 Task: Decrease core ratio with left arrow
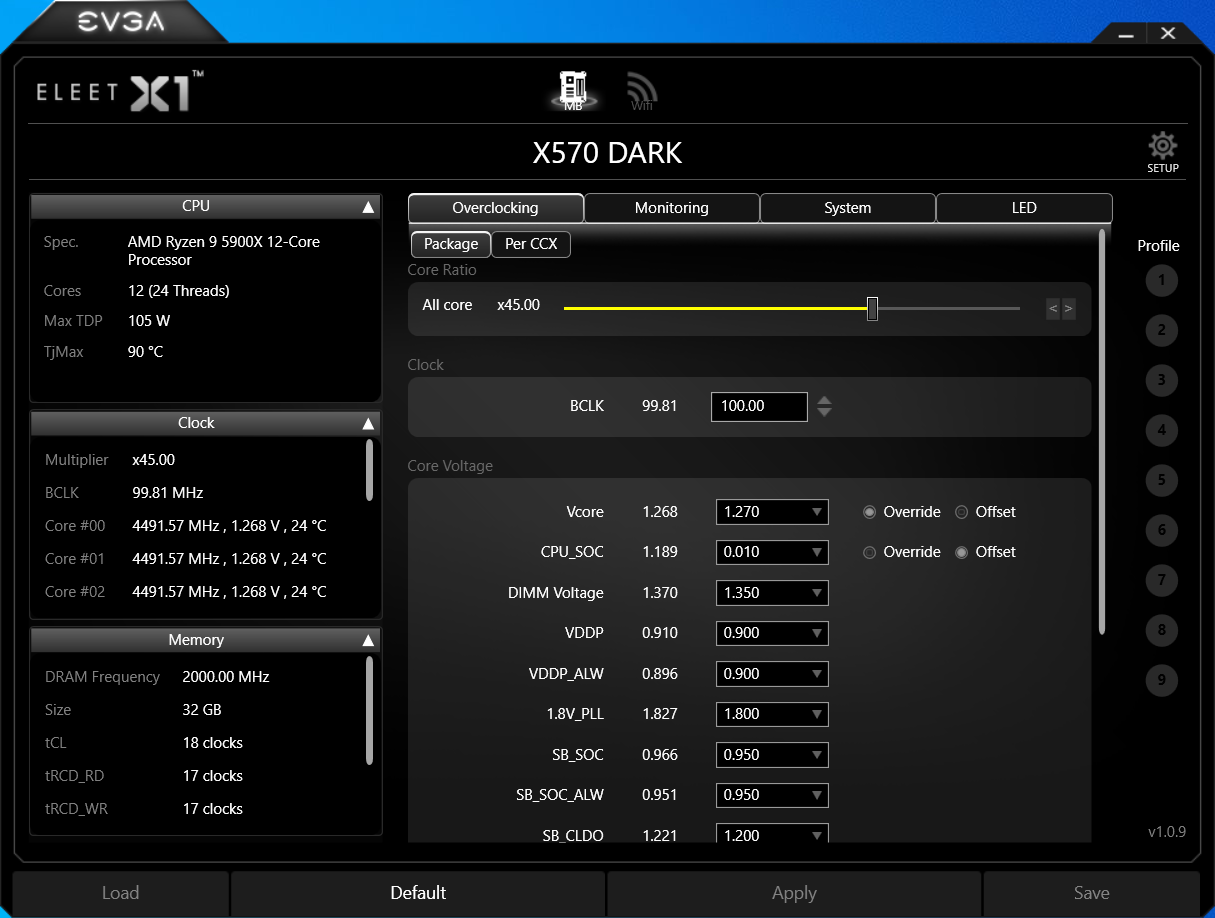(x=1053, y=309)
